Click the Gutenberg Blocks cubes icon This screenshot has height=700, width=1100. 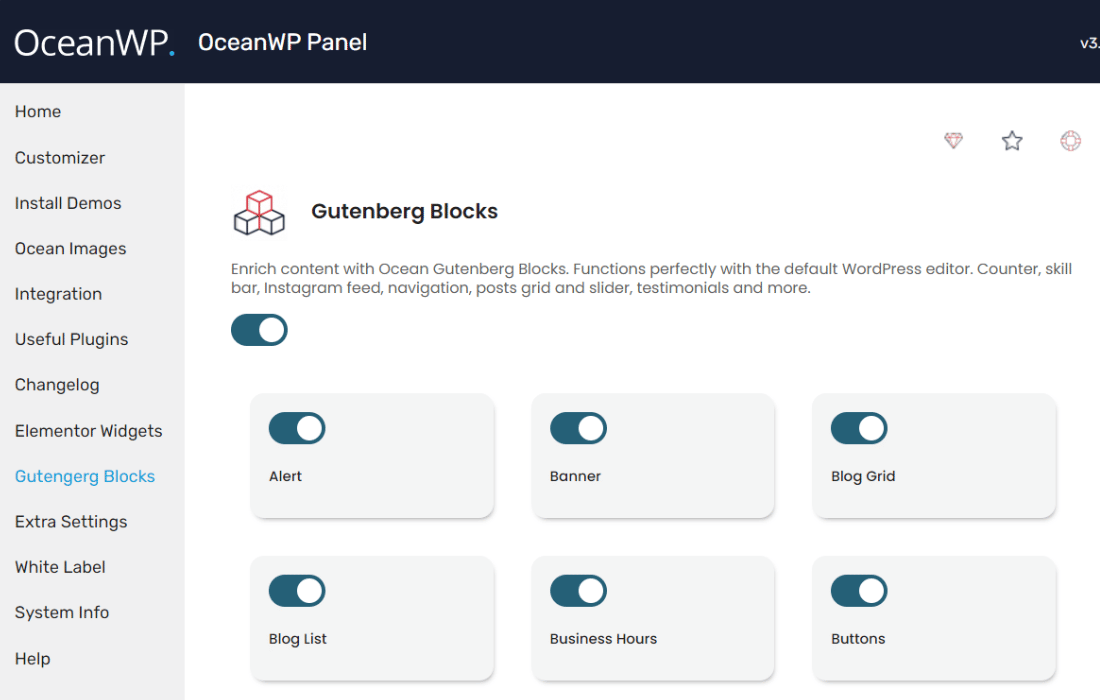tap(259, 213)
